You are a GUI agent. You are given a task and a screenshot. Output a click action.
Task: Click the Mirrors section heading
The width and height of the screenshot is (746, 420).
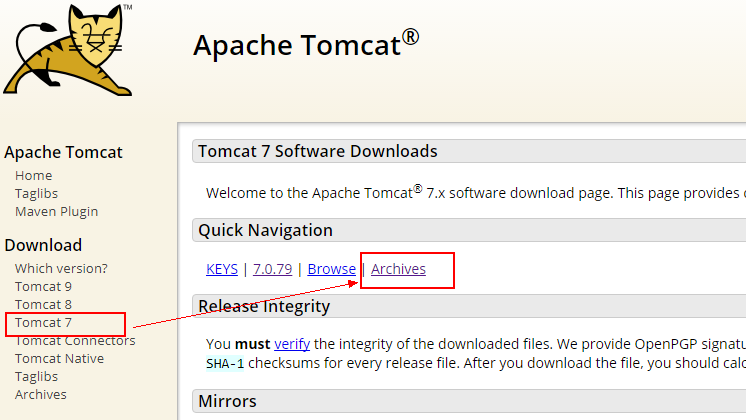tap(227, 401)
